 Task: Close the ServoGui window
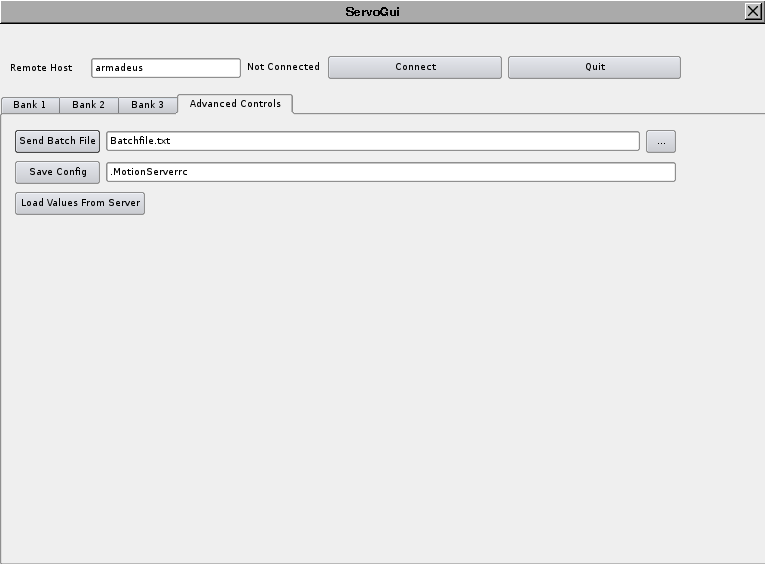click(752, 11)
